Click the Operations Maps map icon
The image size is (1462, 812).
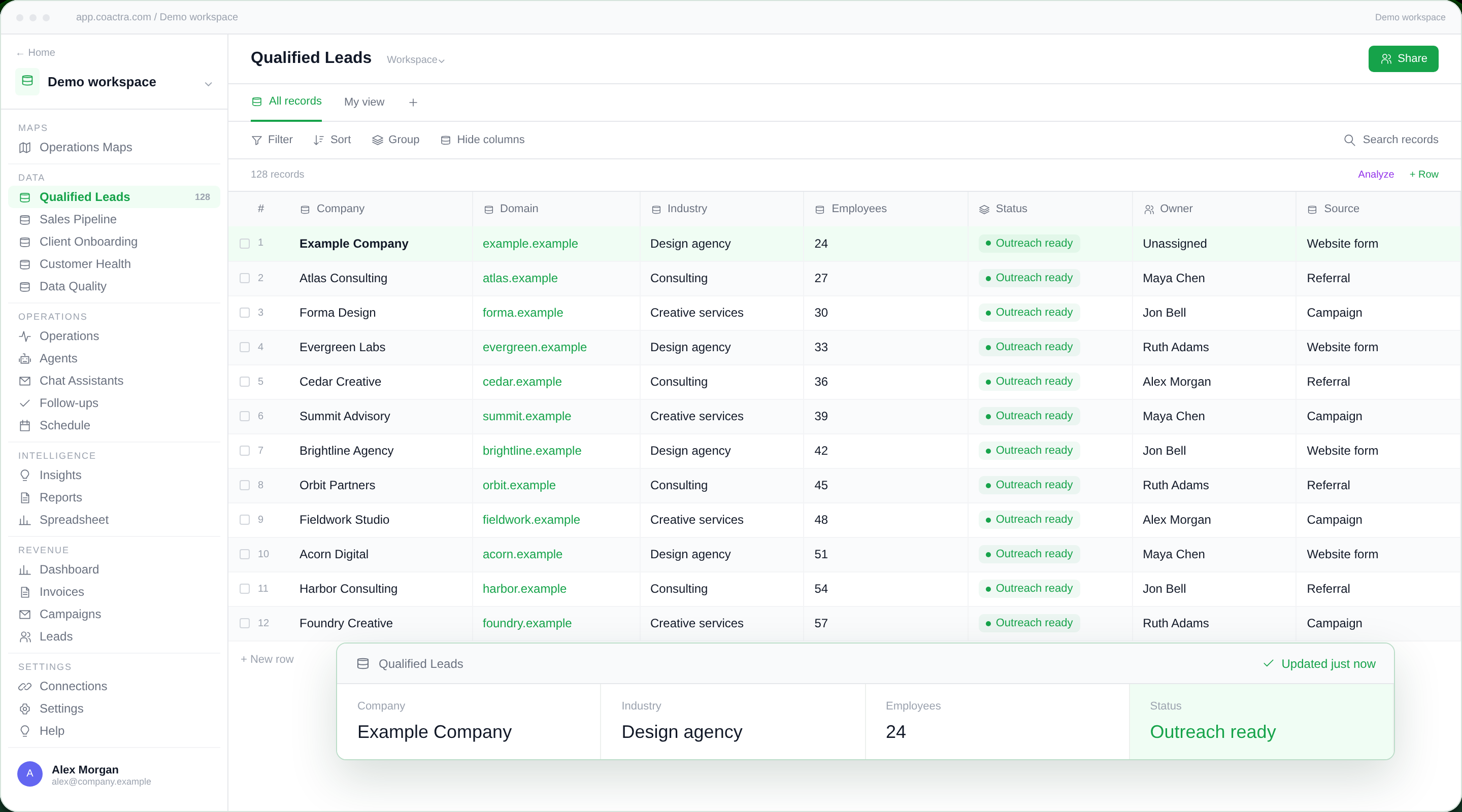pos(25,148)
